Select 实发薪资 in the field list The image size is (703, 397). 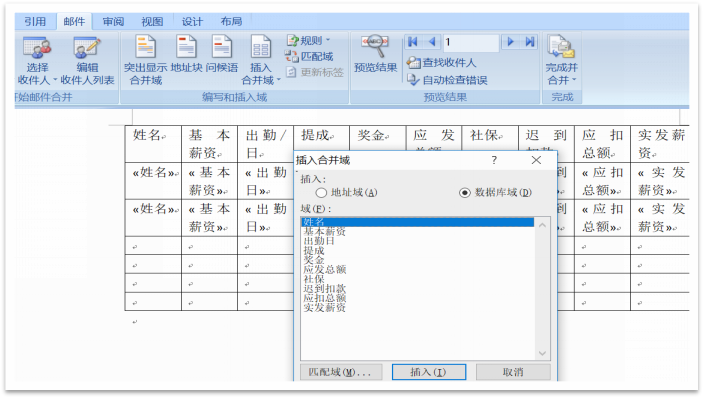[324, 308]
